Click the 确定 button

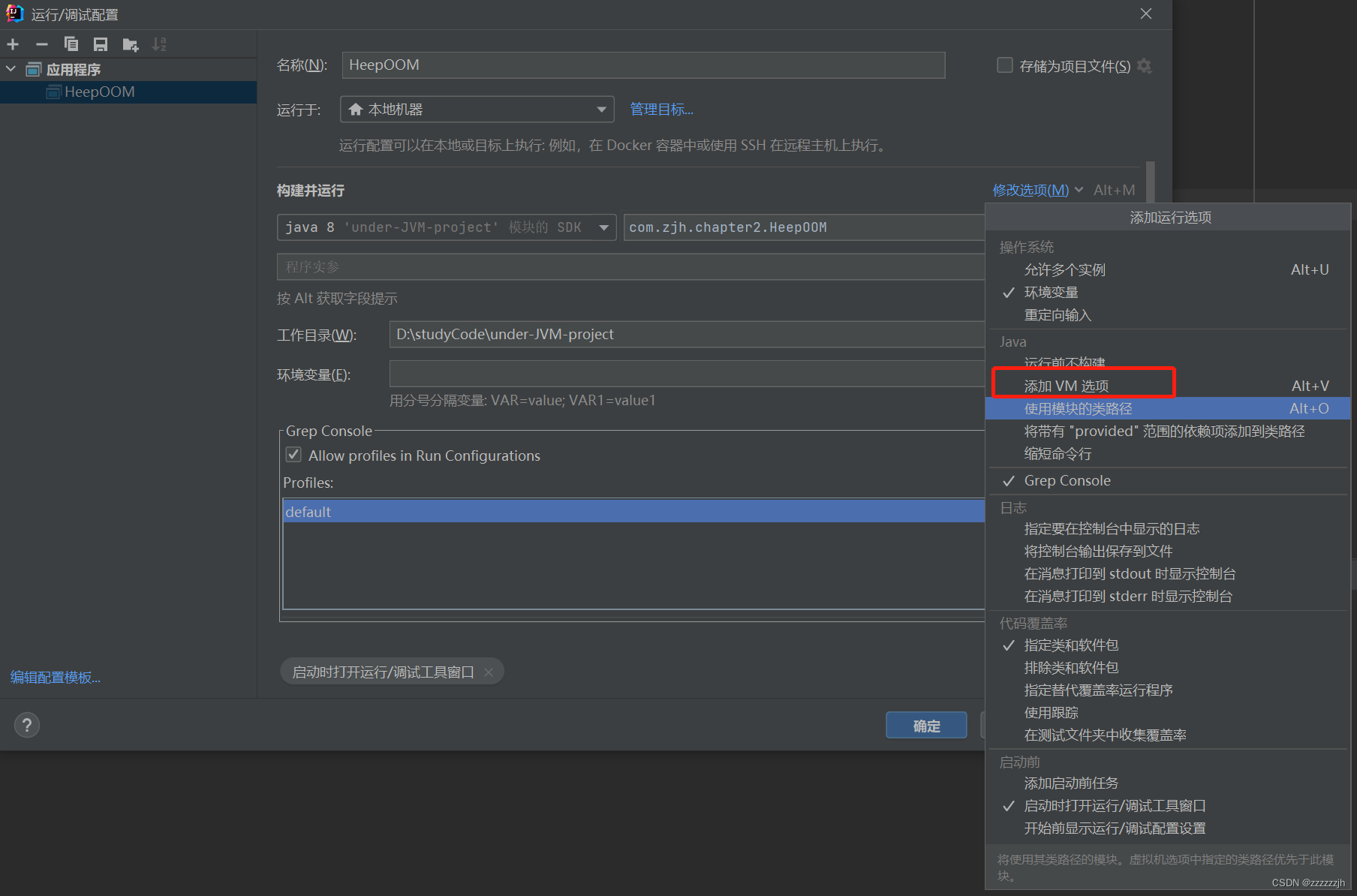tap(926, 726)
